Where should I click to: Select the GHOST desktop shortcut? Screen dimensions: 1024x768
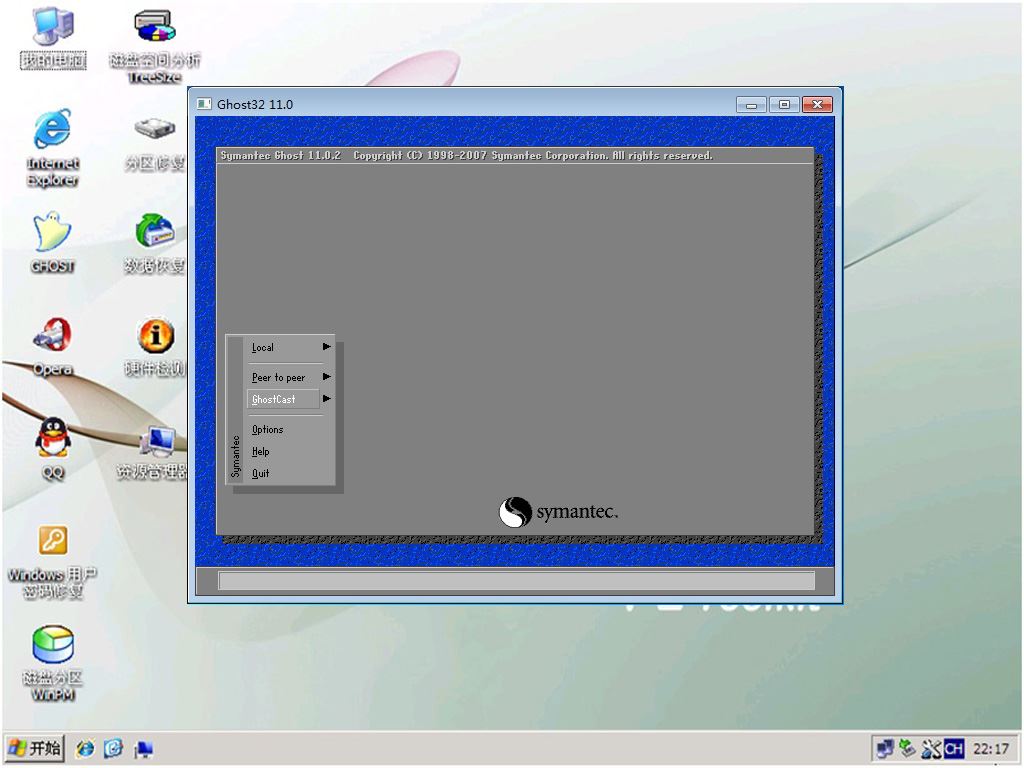[x=52, y=242]
